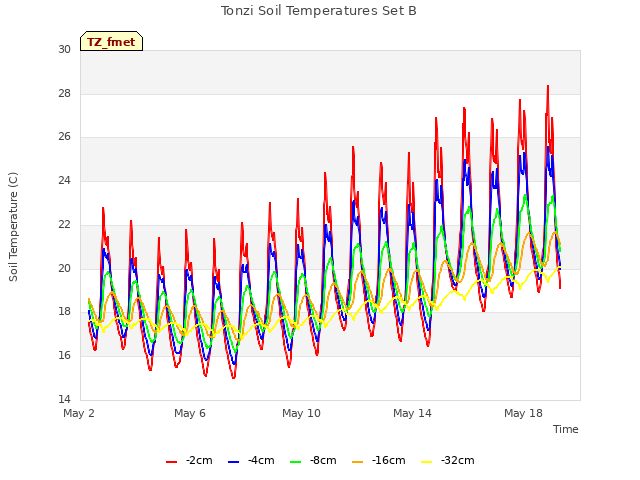Click the highest red peak above 28 degrees
The width and height of the screenshot is (640, 480).
[x=548, y=86]
